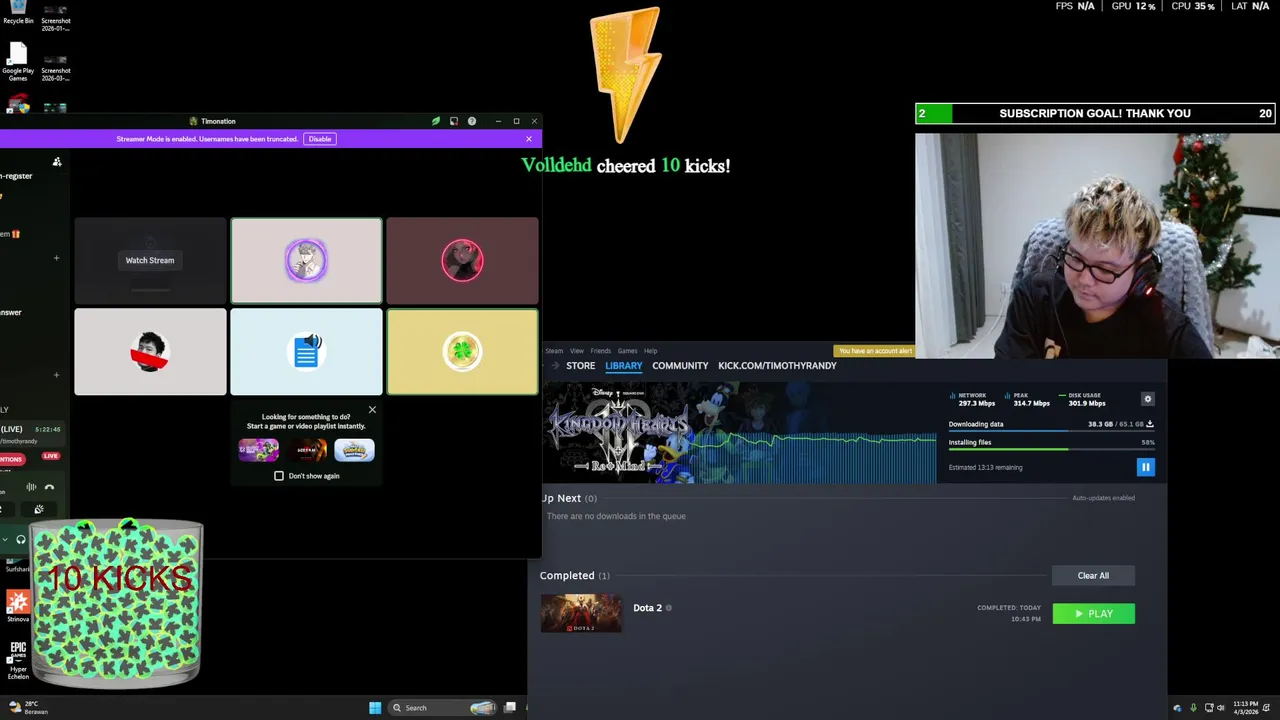Click the Installing files progress bar
This screenshot has width=1280, height=720.
pyautogui.click(x=1051, y=449)
